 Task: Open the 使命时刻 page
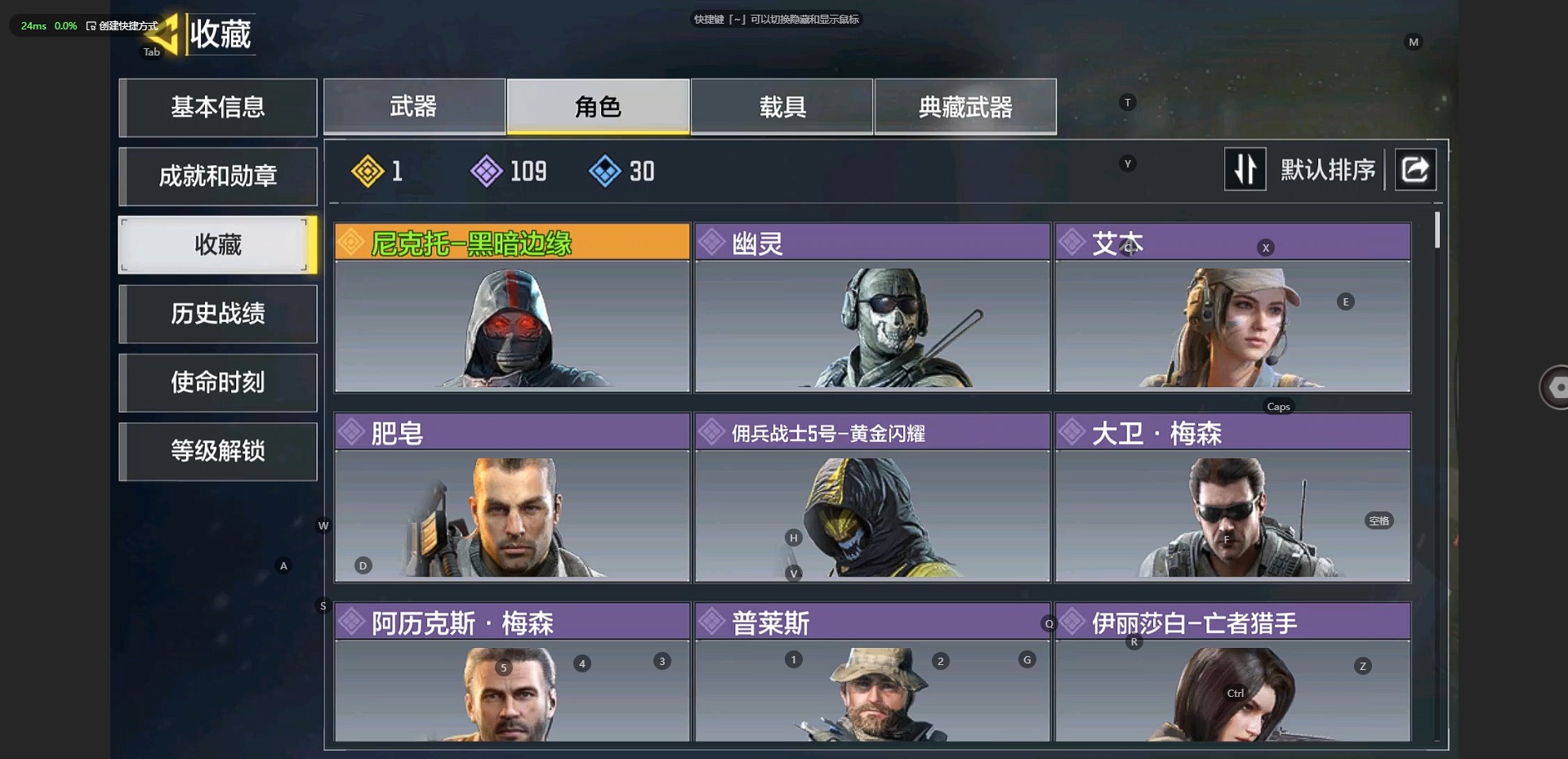(x=218, y=382)
